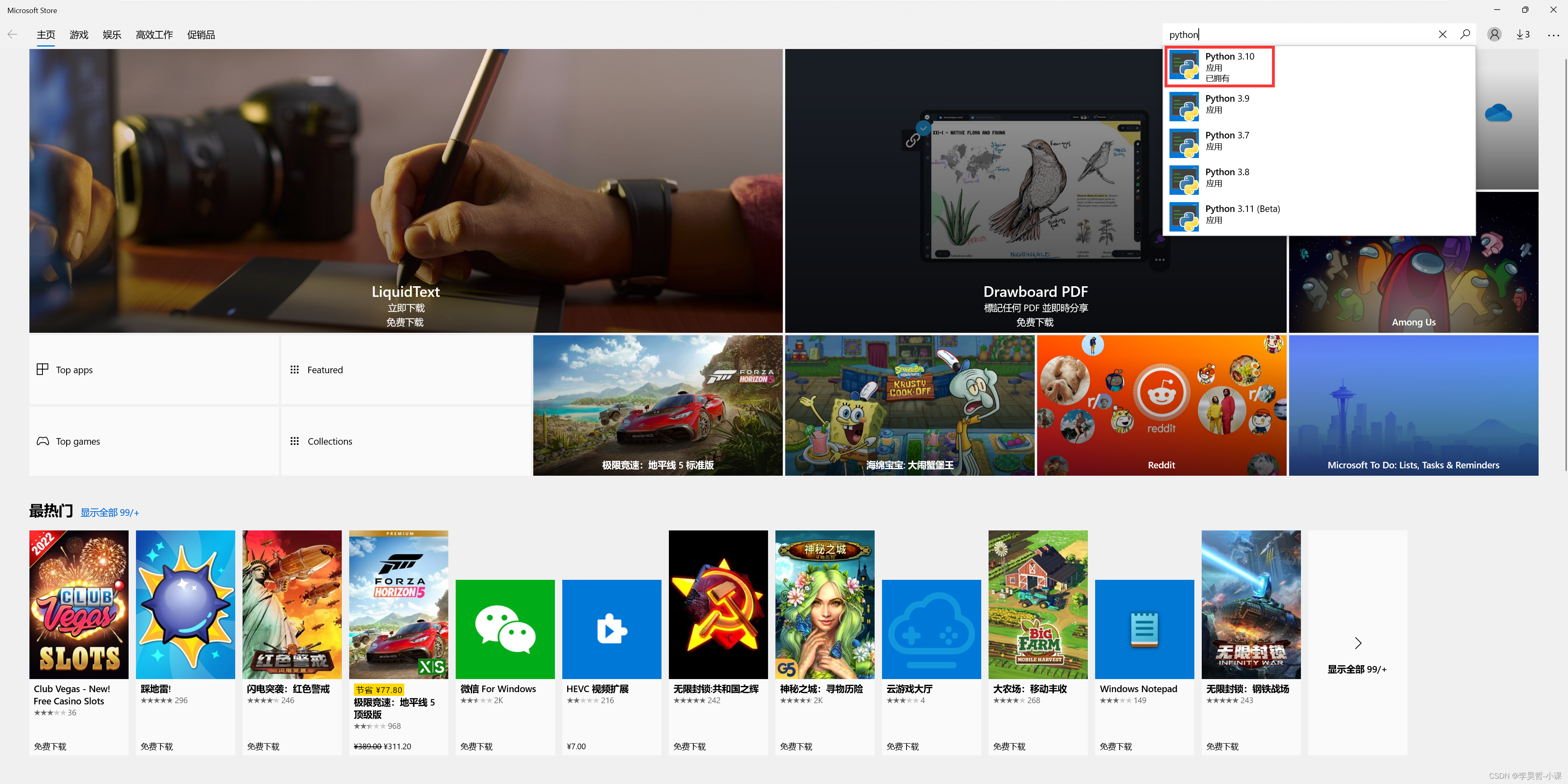Switch to the 主页 tab

pos(46,35)
